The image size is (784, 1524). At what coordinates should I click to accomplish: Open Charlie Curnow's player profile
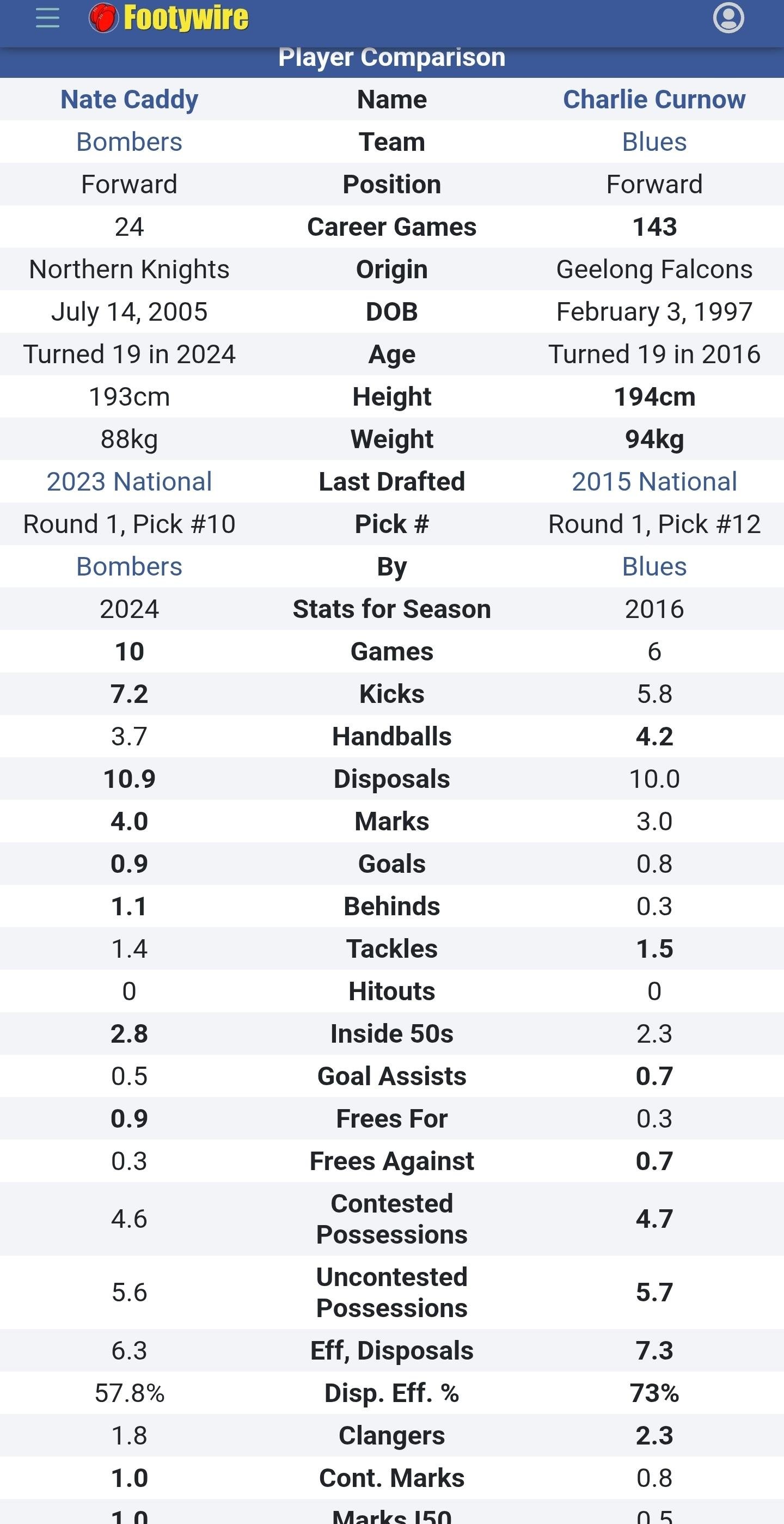pyautogui.click(x=654, y=100)
